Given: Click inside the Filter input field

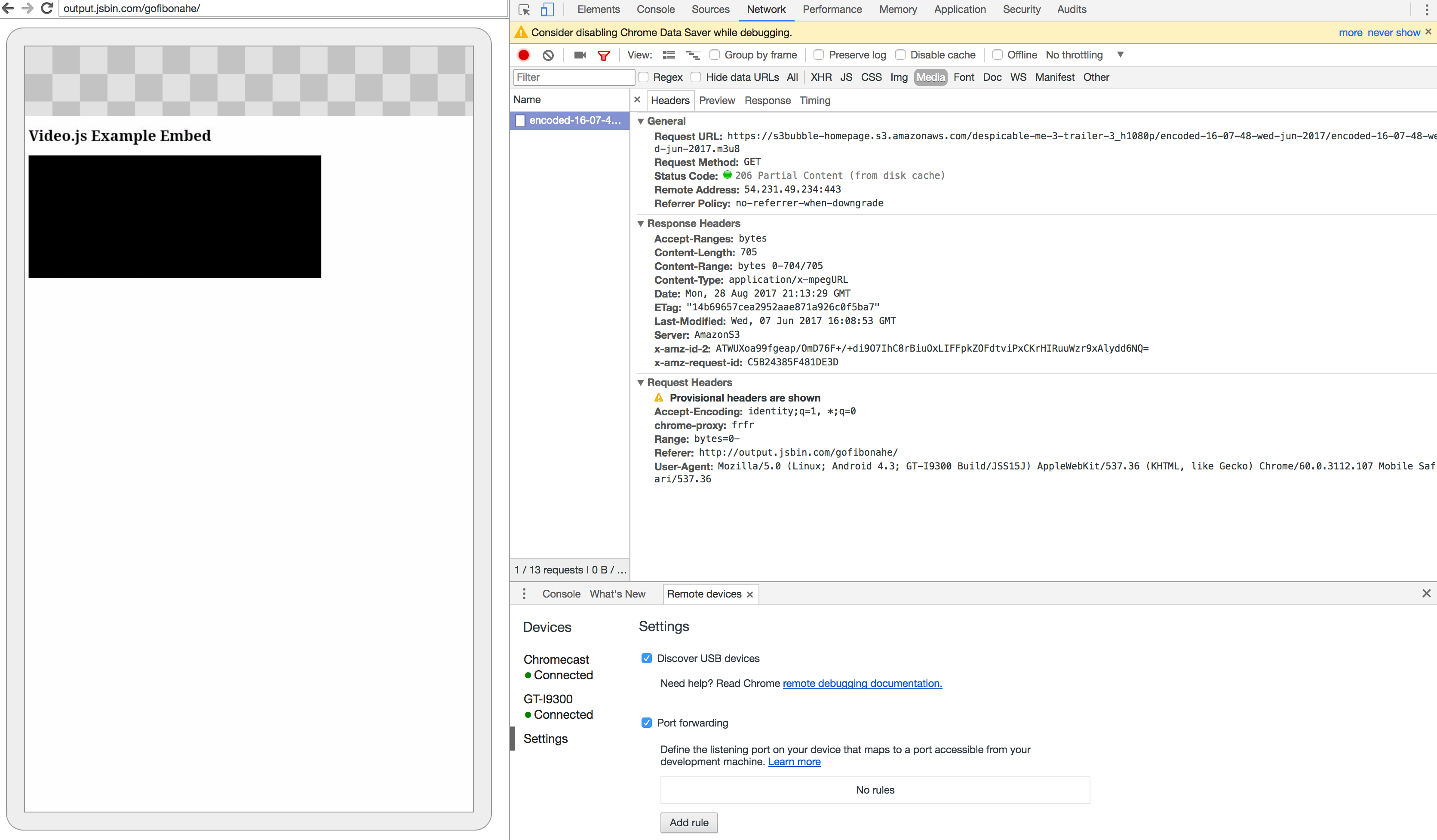Looking at the screenshot, I should [573, 77].
